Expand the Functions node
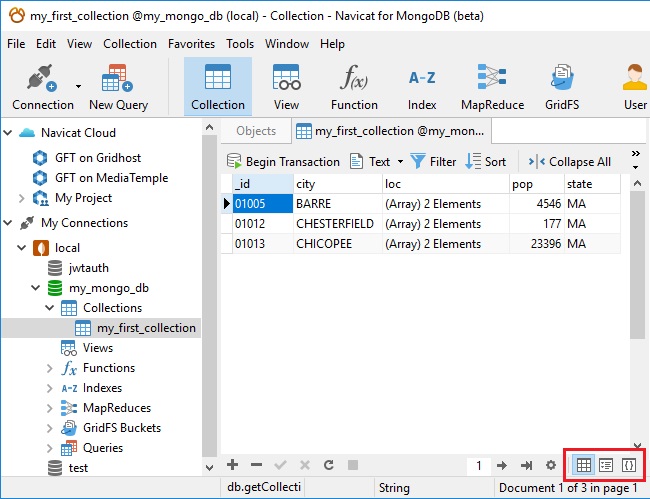The width and height of the screenshot is (650, 499). pyautogui.click(x=49, y=368)
